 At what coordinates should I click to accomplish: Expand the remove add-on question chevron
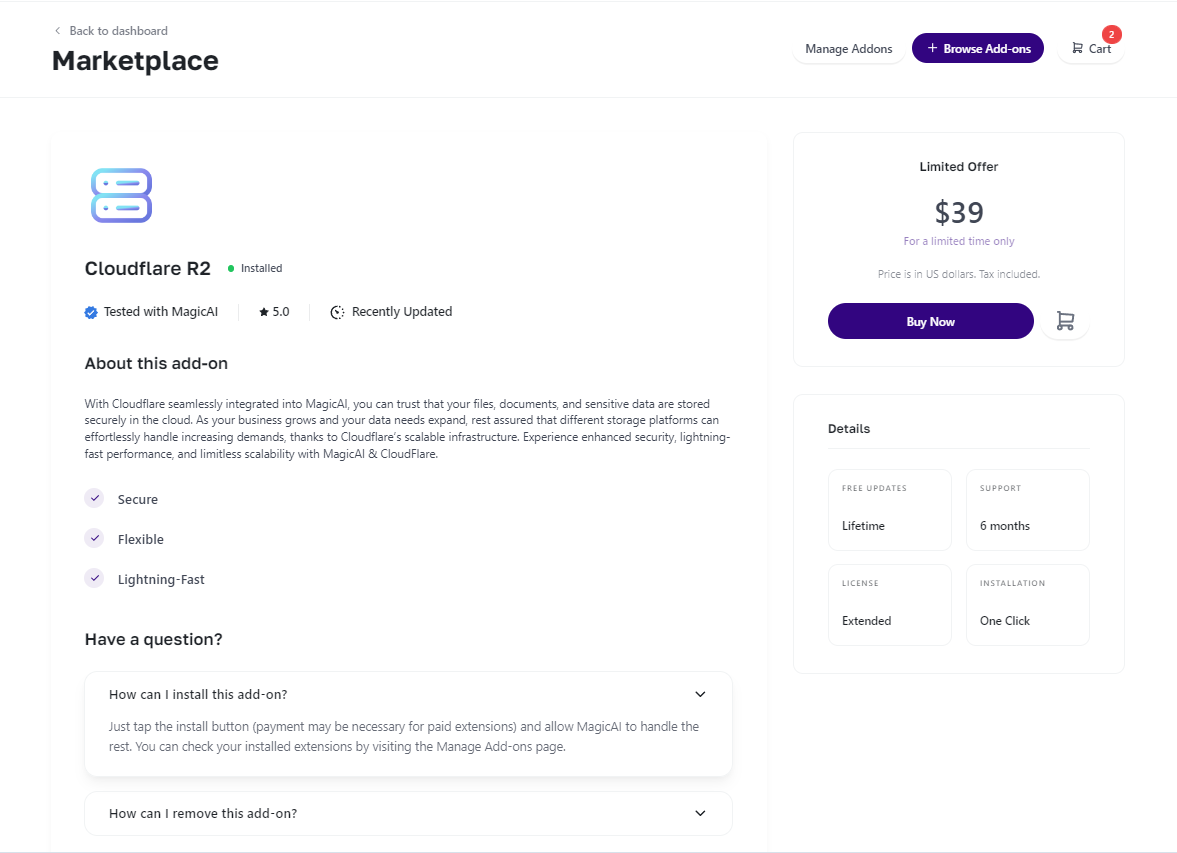[700, 813]
